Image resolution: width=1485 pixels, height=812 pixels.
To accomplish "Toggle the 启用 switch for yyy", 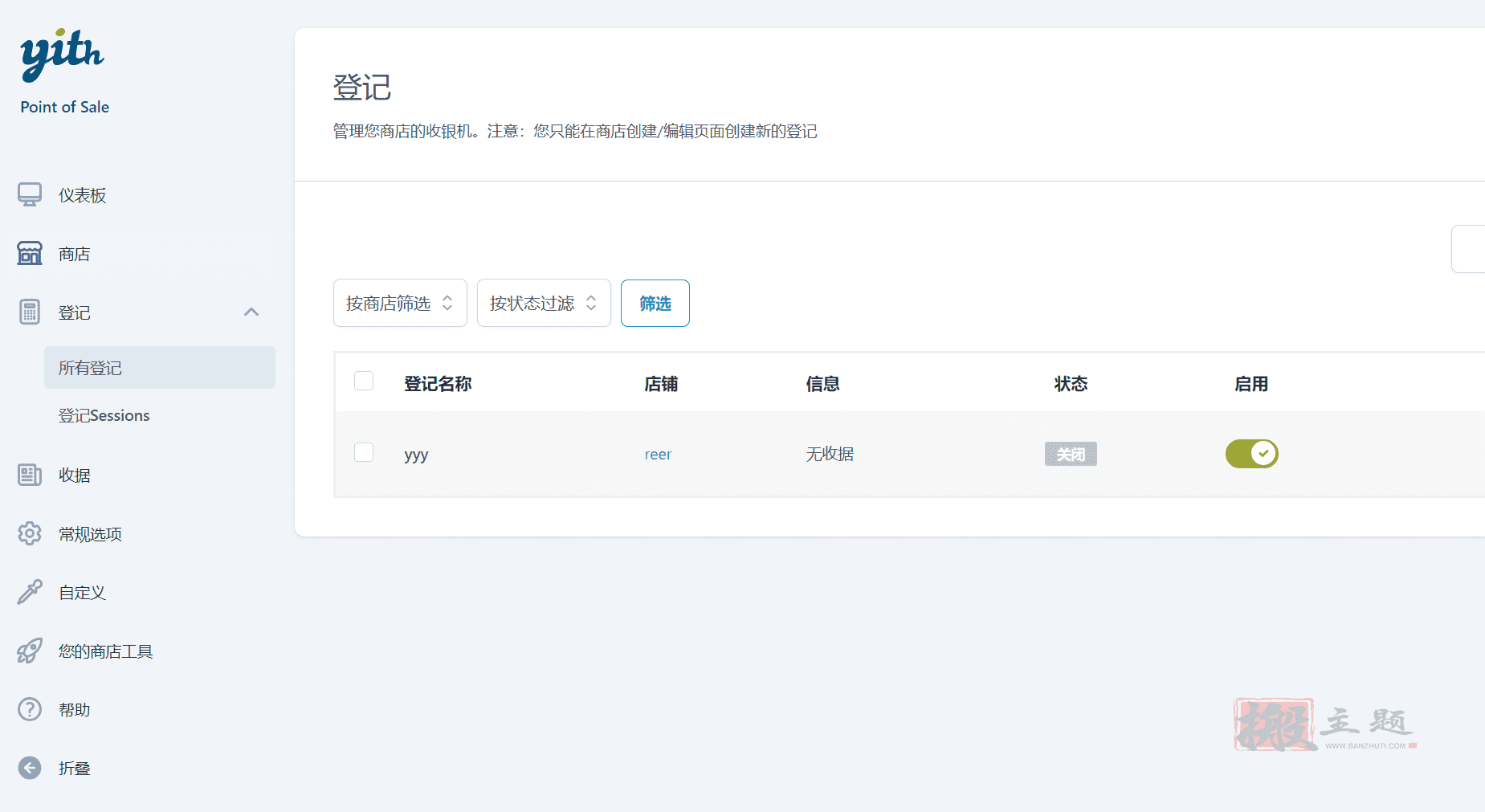I will click(x=1251, y=454).
